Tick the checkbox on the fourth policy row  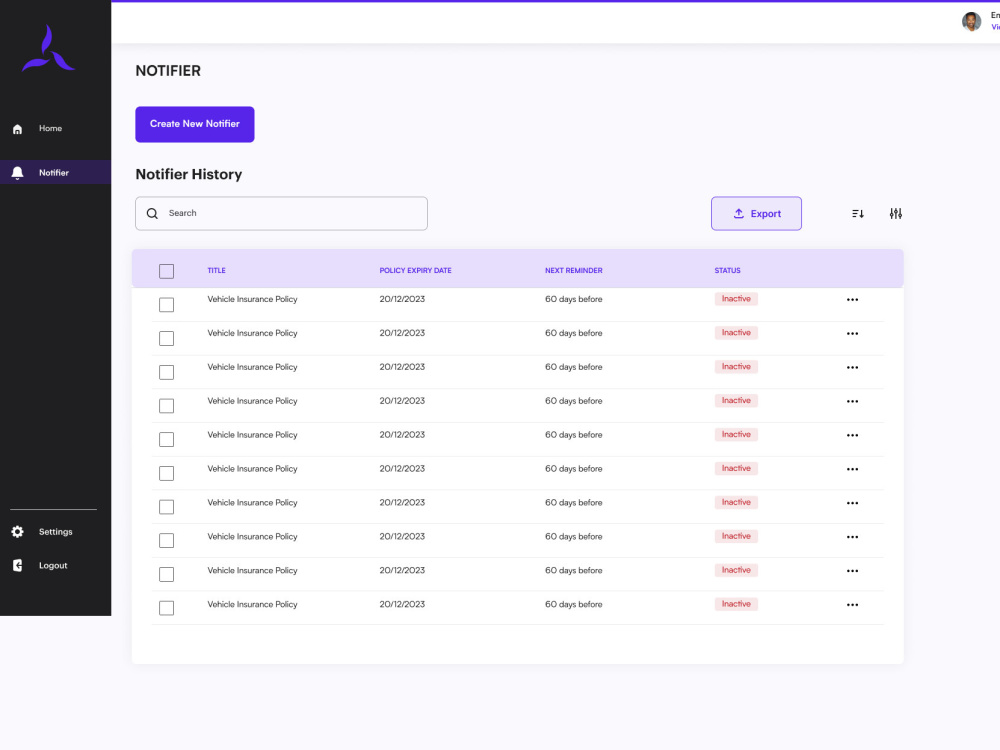(x=166, y=406)
